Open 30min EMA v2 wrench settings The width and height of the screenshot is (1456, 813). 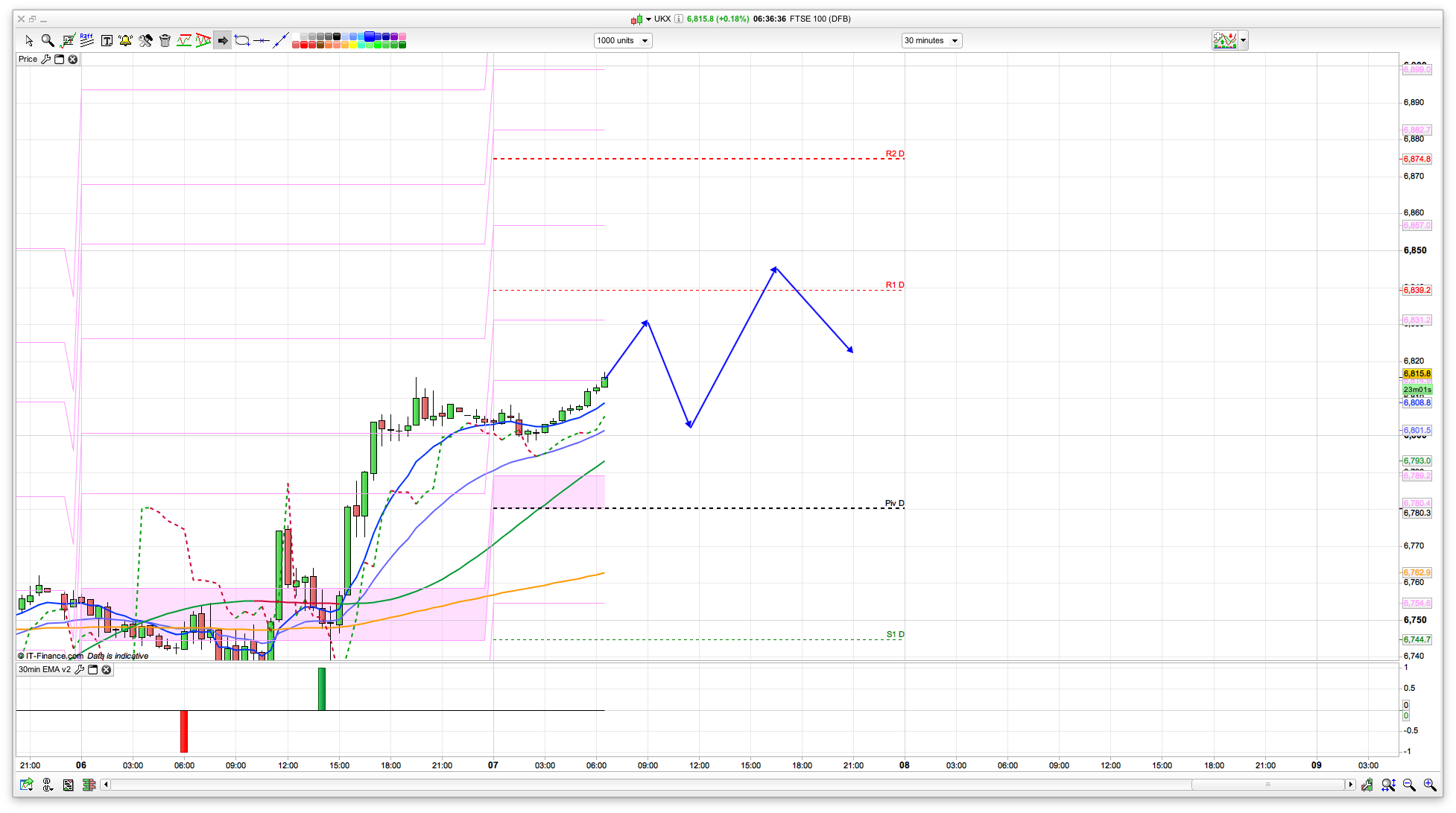tap(79, 670)
